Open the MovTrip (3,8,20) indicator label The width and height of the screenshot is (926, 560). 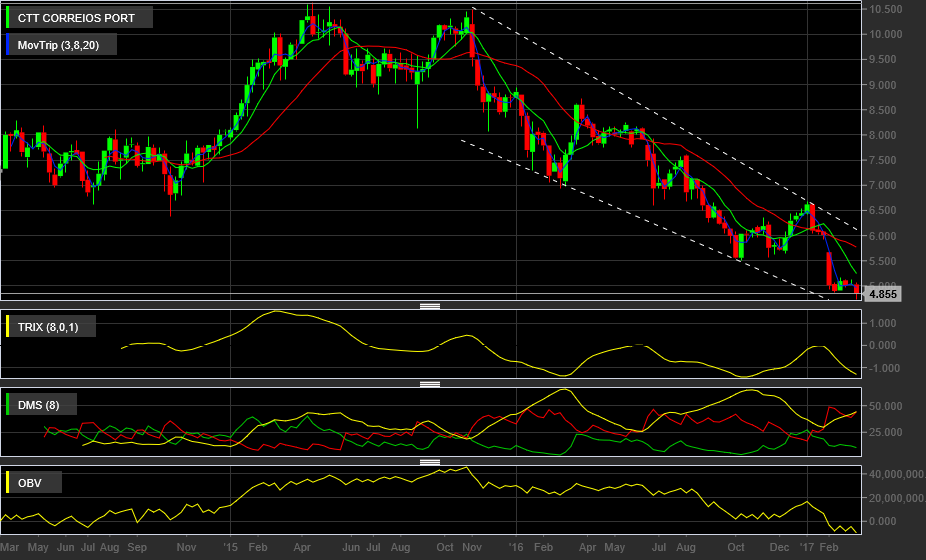61,45
